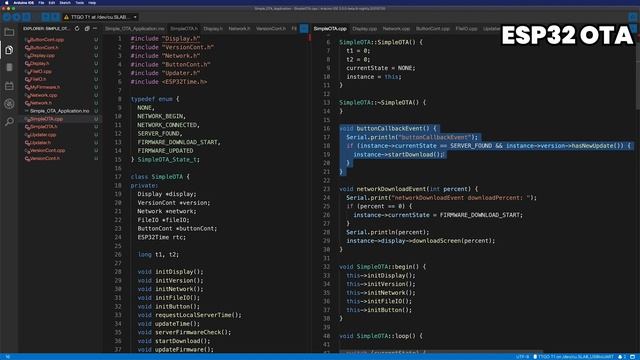Open the Sketchbook folder icon in sidebar
The width and height of the screenshot is (640, 360).
click(x=9, y=32)
